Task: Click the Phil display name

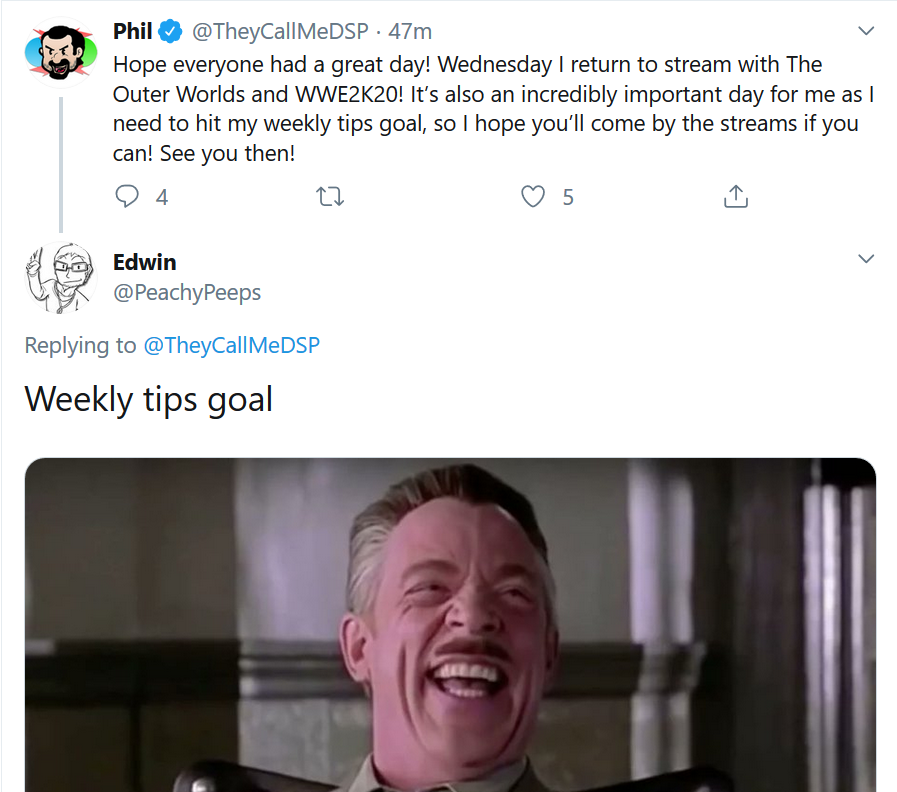Action: (132, 31)
